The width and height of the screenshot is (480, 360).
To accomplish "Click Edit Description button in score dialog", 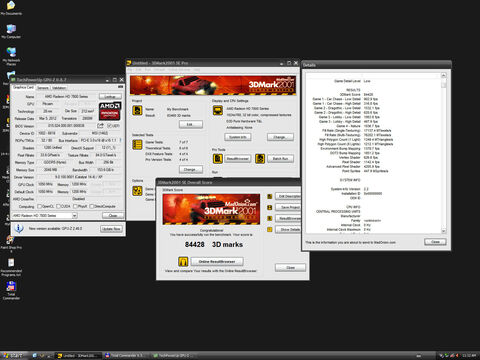I will coord(288,196).
